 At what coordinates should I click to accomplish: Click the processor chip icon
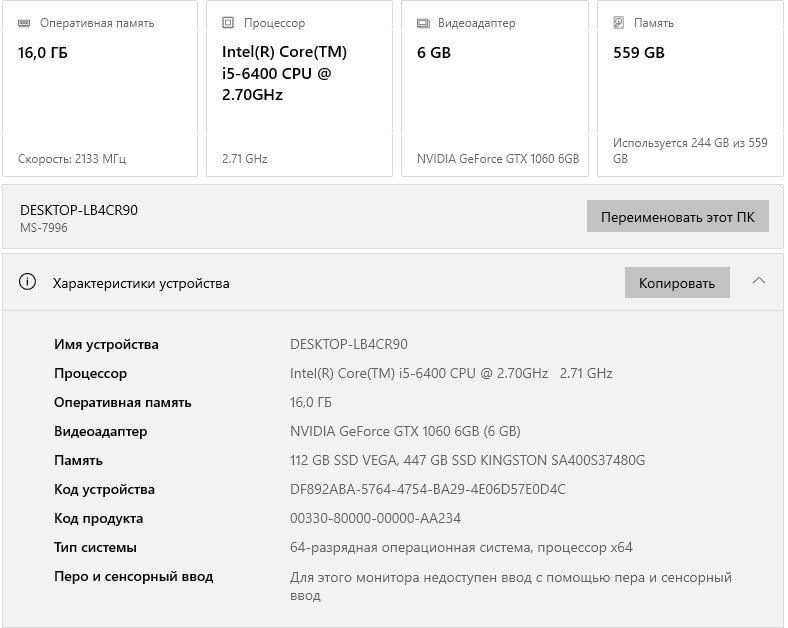coord(228,23)
